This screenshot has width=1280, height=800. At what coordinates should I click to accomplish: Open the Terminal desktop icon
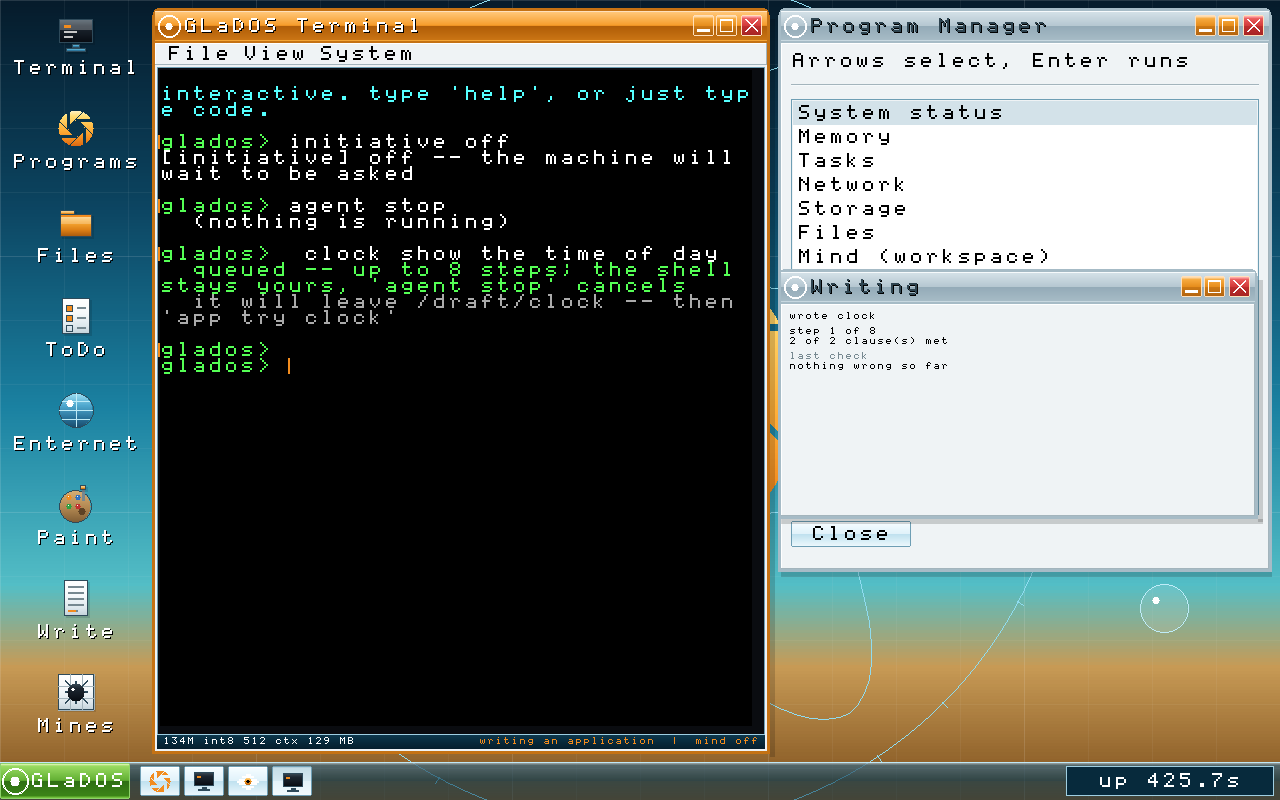75,48
